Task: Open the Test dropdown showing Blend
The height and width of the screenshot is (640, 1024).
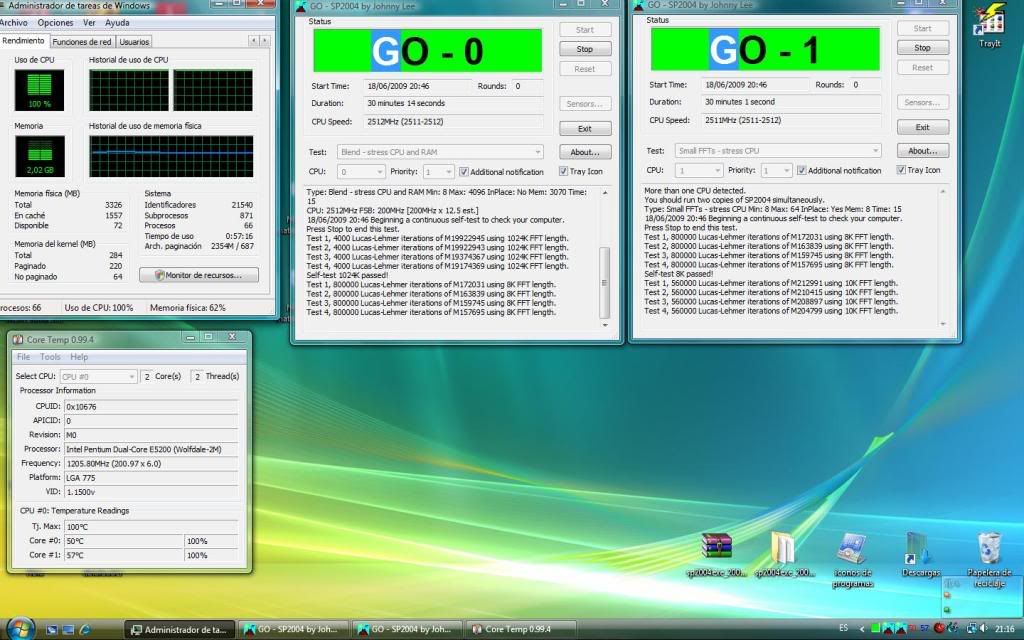Action: pyautogui.click(x=440, y=152)
